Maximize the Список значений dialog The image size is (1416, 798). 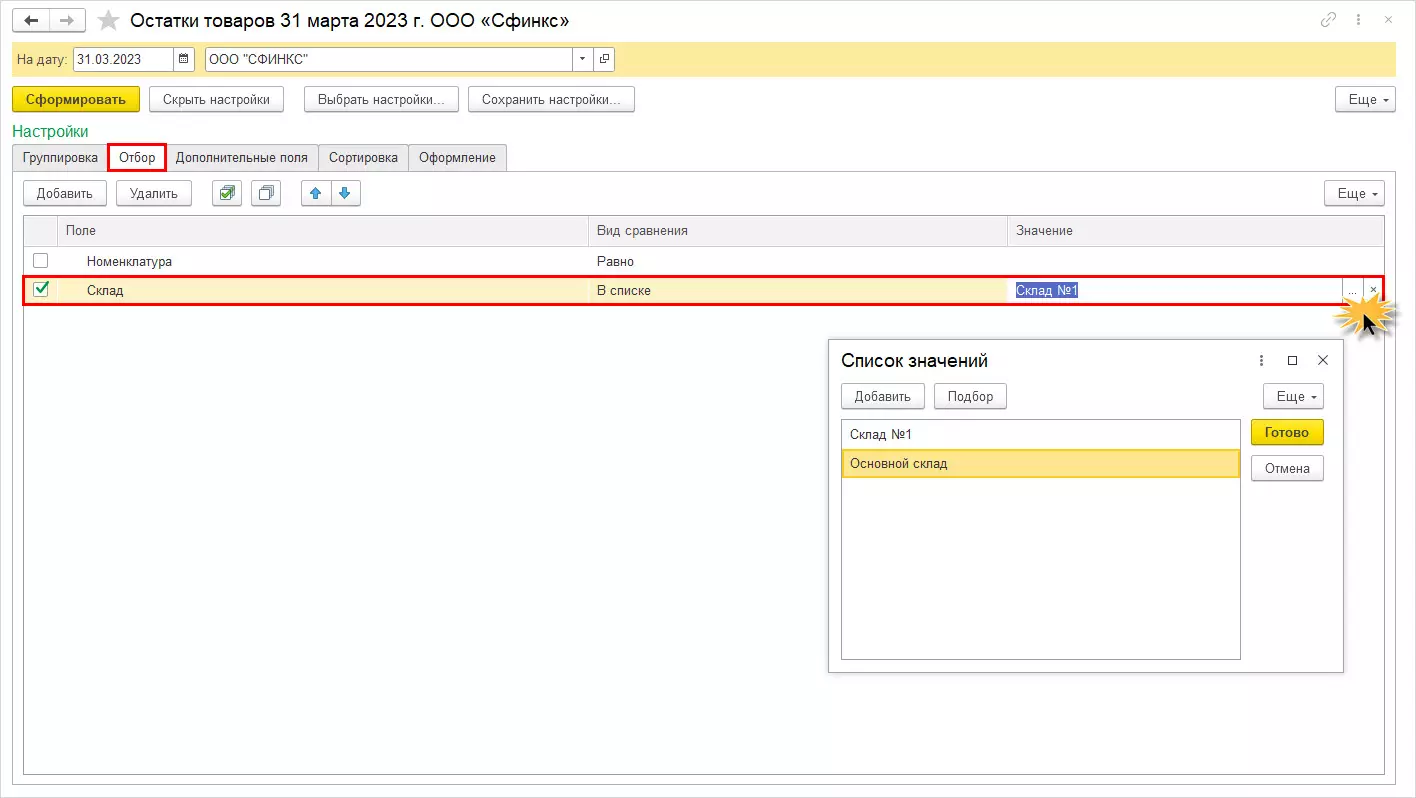pyautogui.click(x=1292, y=360)
